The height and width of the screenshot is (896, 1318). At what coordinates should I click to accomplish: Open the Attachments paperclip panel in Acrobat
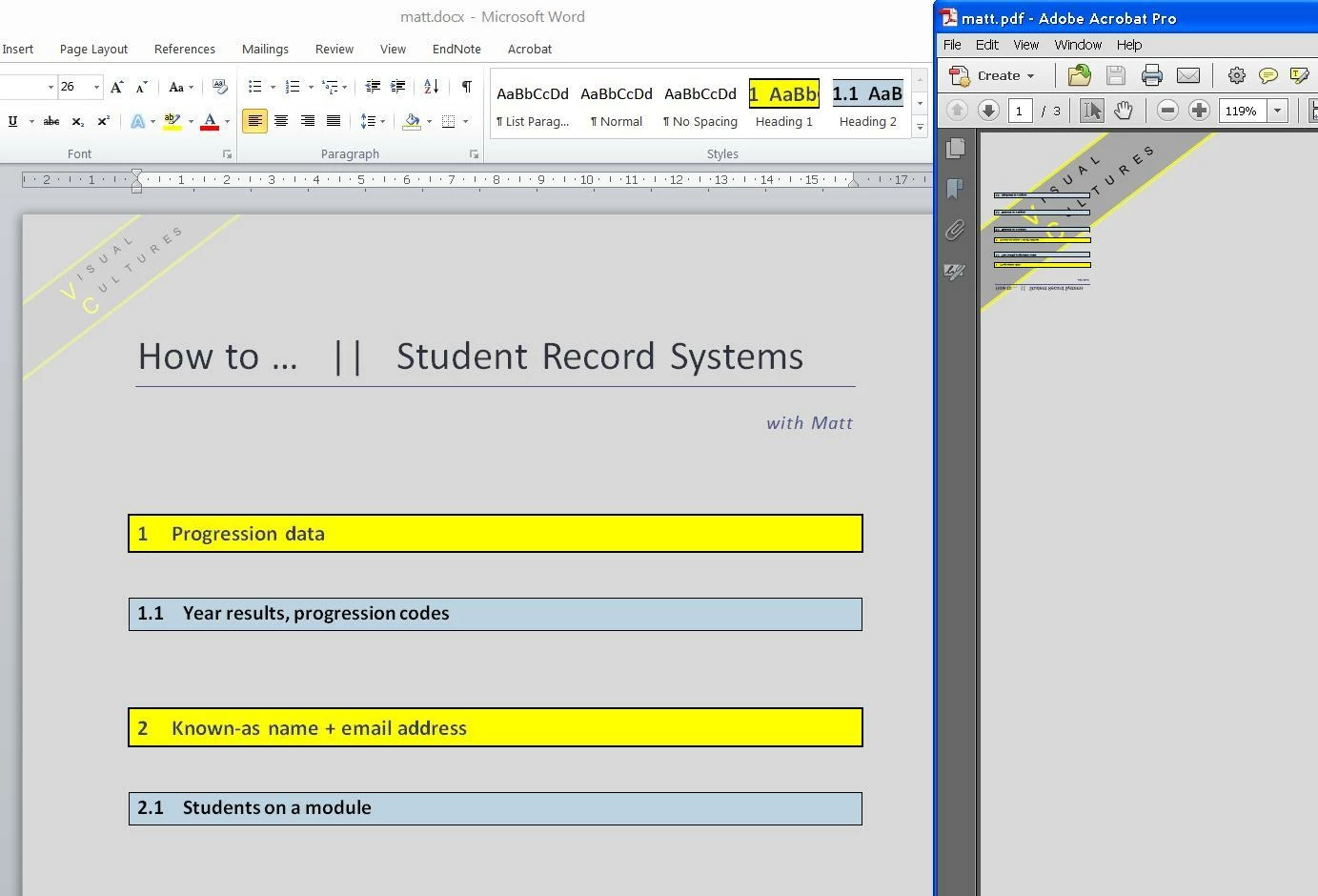[x=955, y=230]
